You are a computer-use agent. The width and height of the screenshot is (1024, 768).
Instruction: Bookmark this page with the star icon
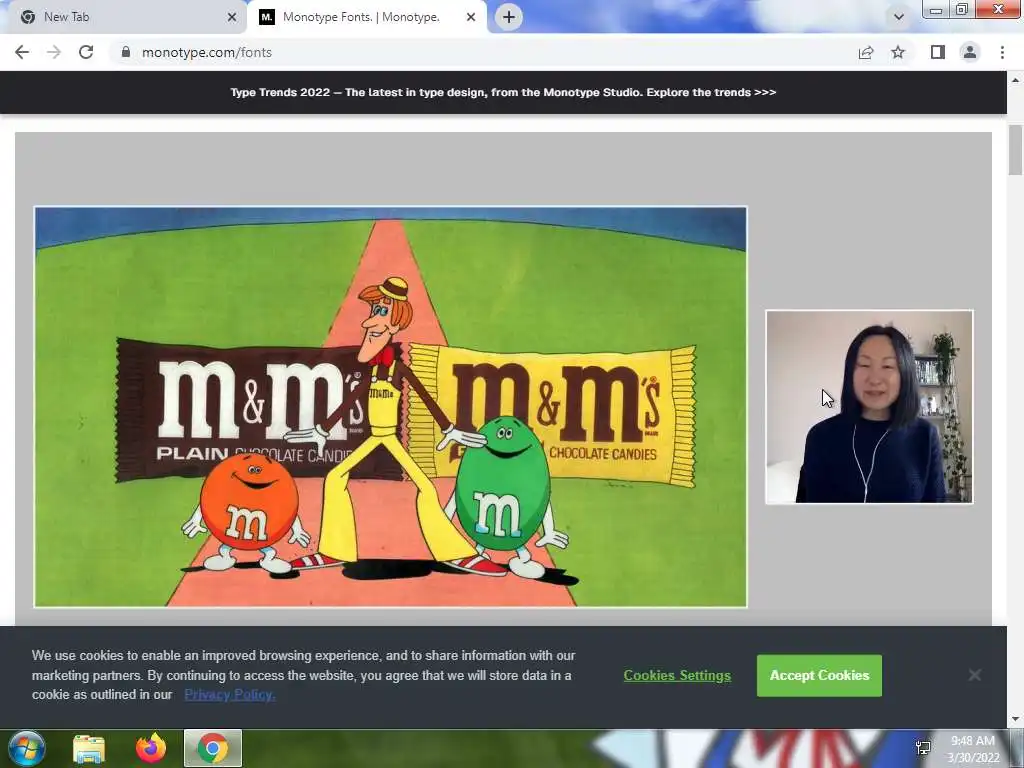coord(899,52)
